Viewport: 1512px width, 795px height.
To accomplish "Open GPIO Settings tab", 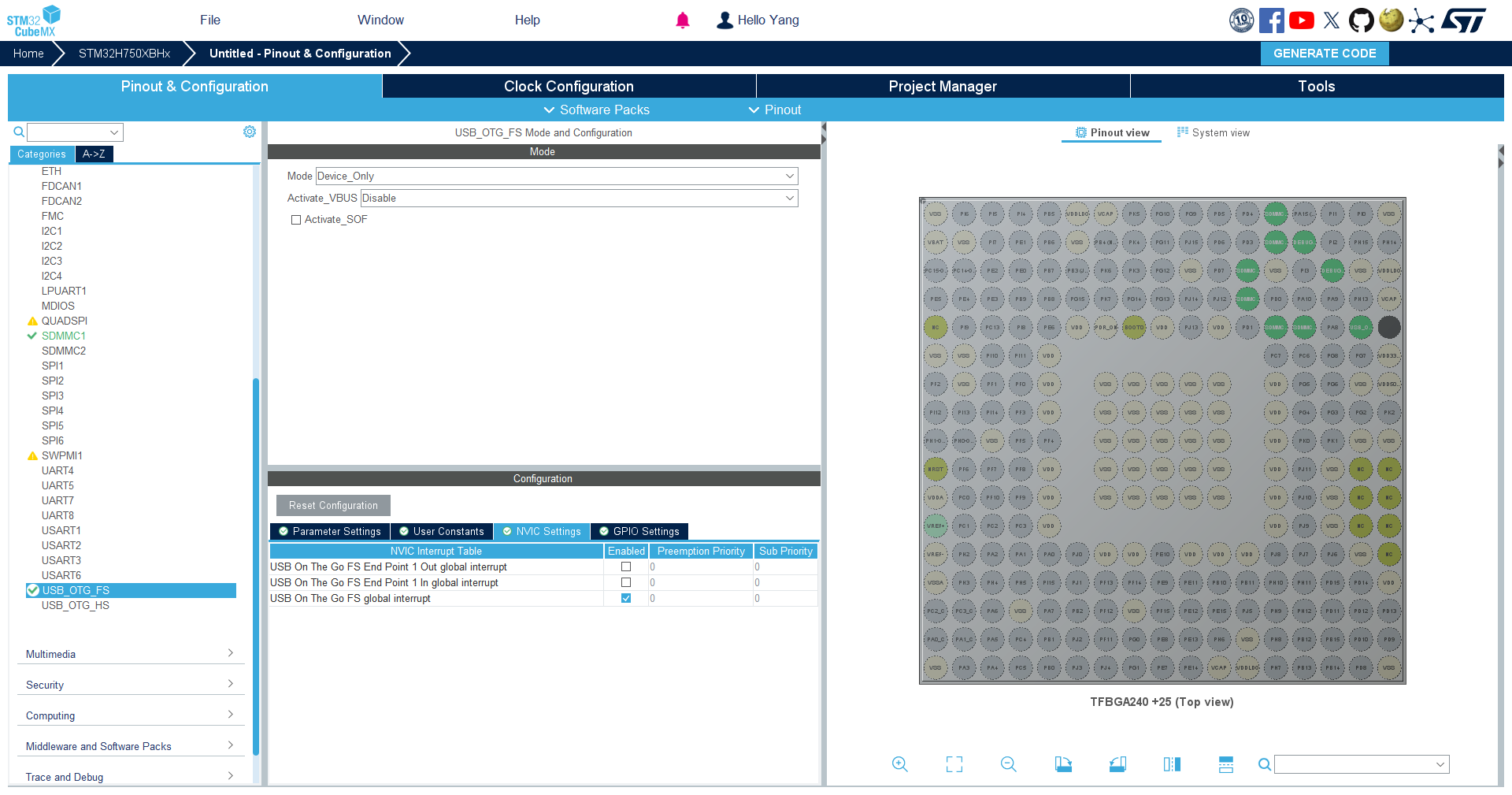I will (639, 532).
